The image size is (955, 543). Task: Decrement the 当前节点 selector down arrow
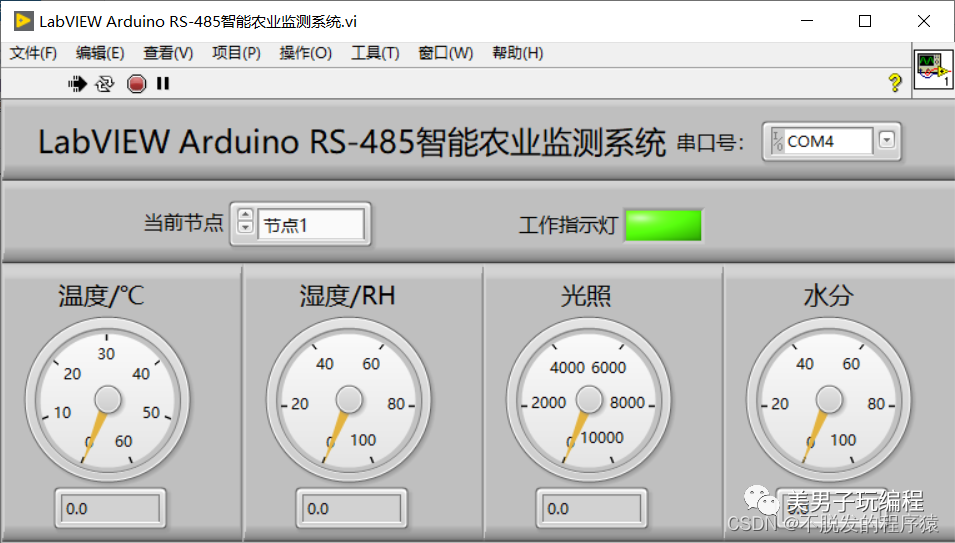(245, 228)
